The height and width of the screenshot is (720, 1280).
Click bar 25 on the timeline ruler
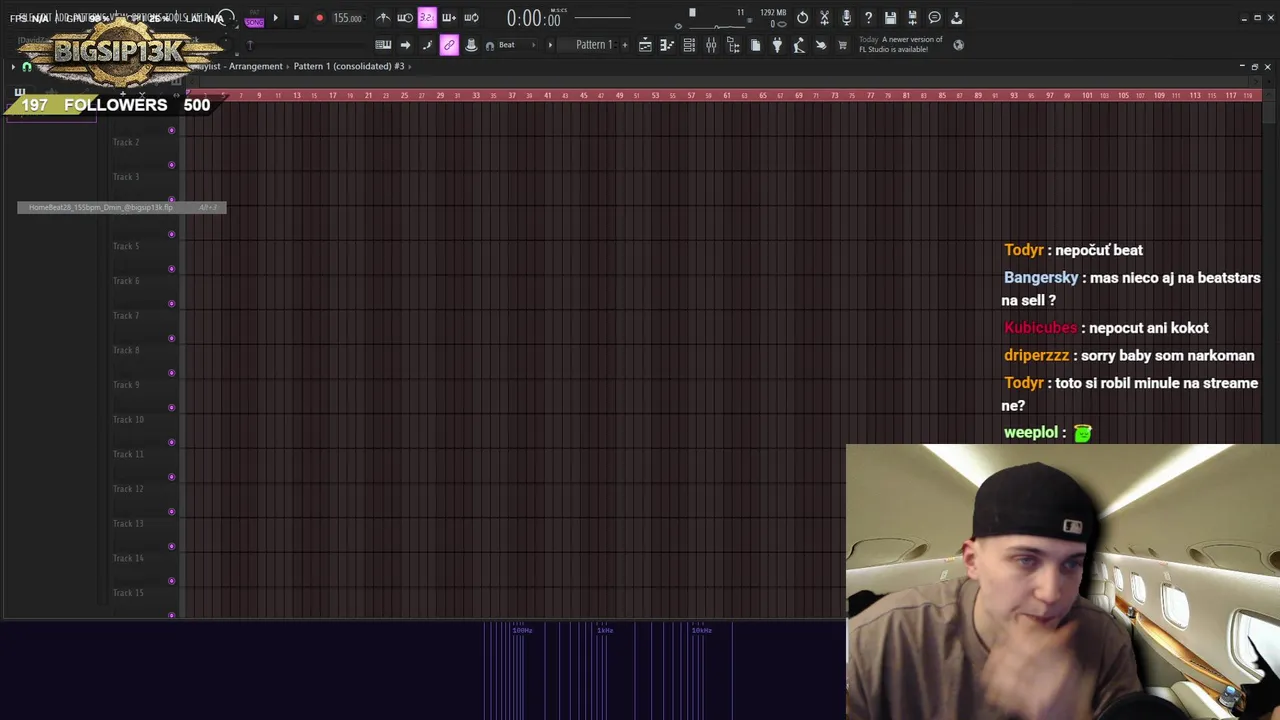pos(404,95)
